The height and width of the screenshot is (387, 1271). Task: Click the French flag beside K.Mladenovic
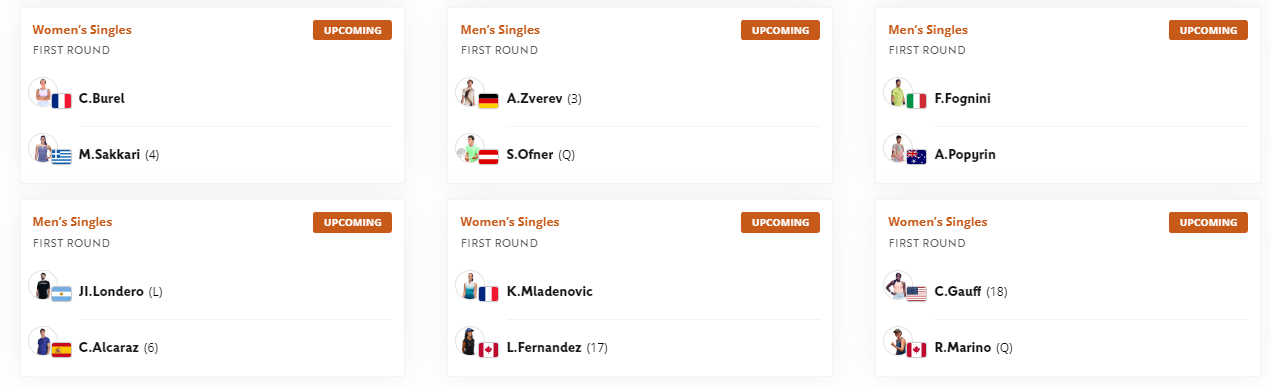point(489,293)
